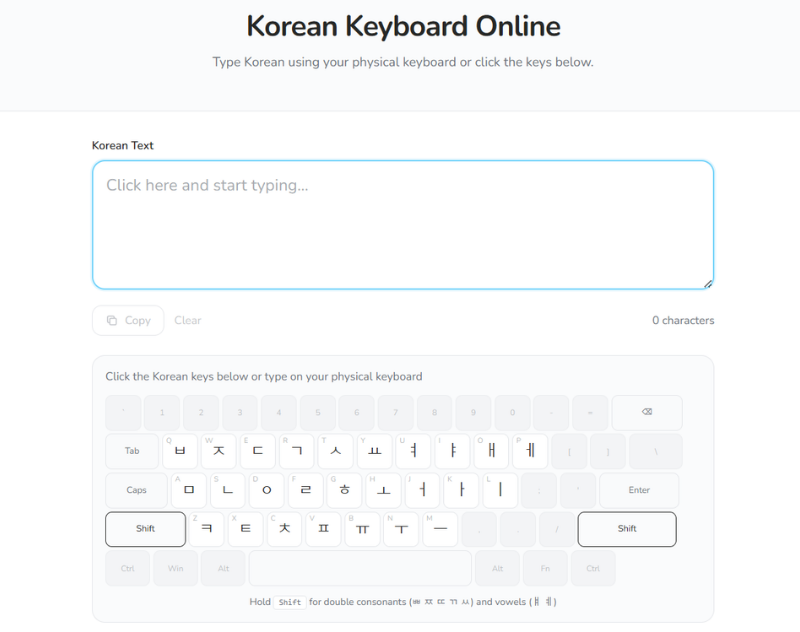
Task: Toggle the left Shift key
Action: click(145, 529)
